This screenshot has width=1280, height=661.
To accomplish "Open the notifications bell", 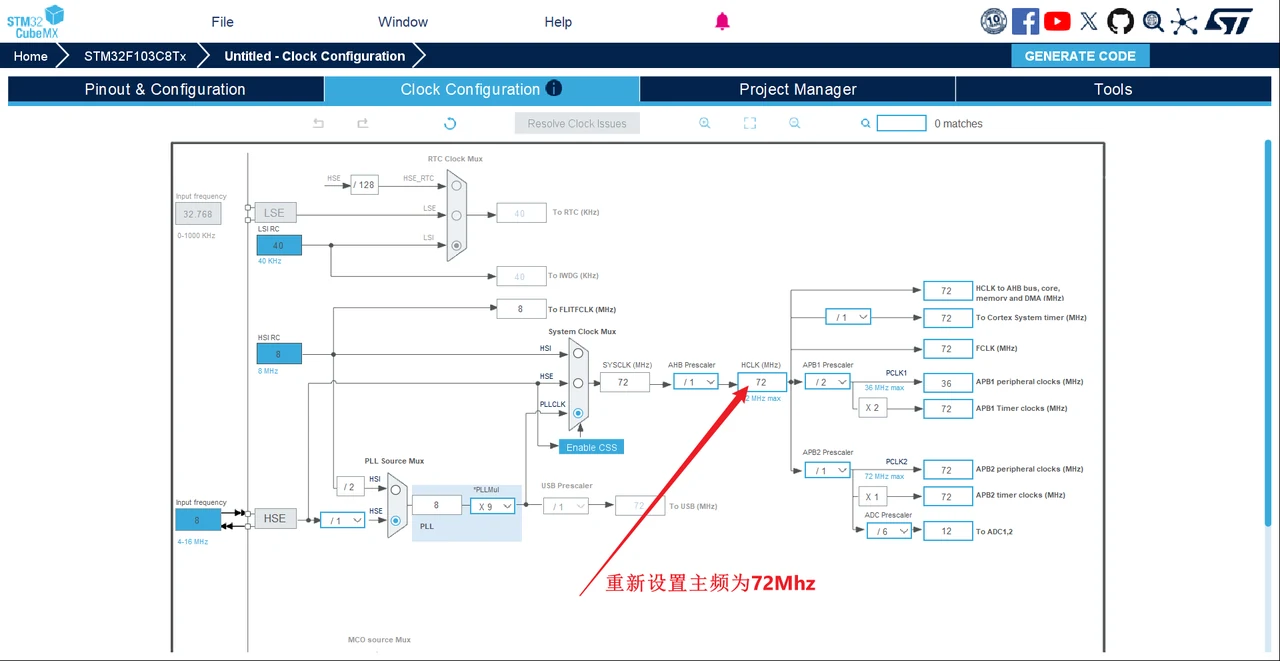I will [722, 22].
